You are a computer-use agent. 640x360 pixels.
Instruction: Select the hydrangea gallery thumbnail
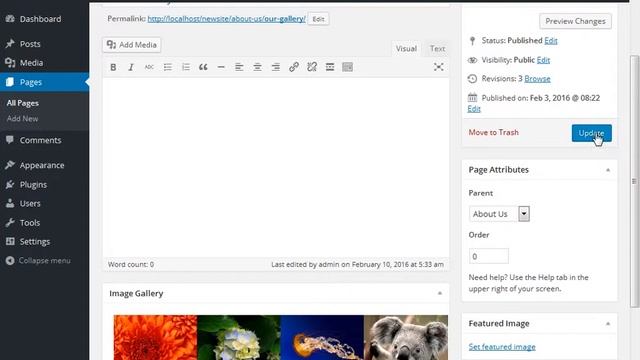click(x=239, y=338)
